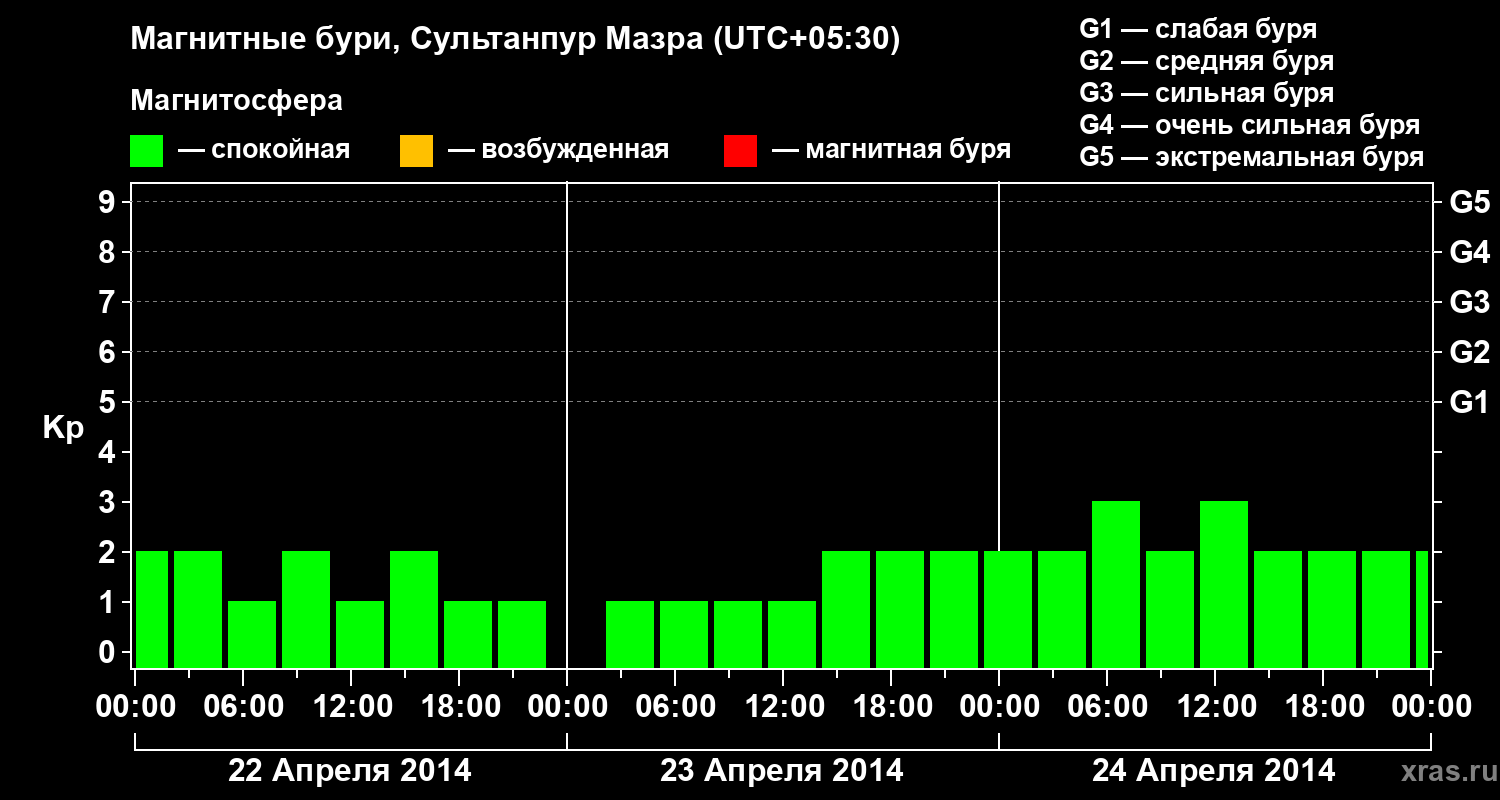Click the orange 'возбужденная' legend swatch

(416, 151)
